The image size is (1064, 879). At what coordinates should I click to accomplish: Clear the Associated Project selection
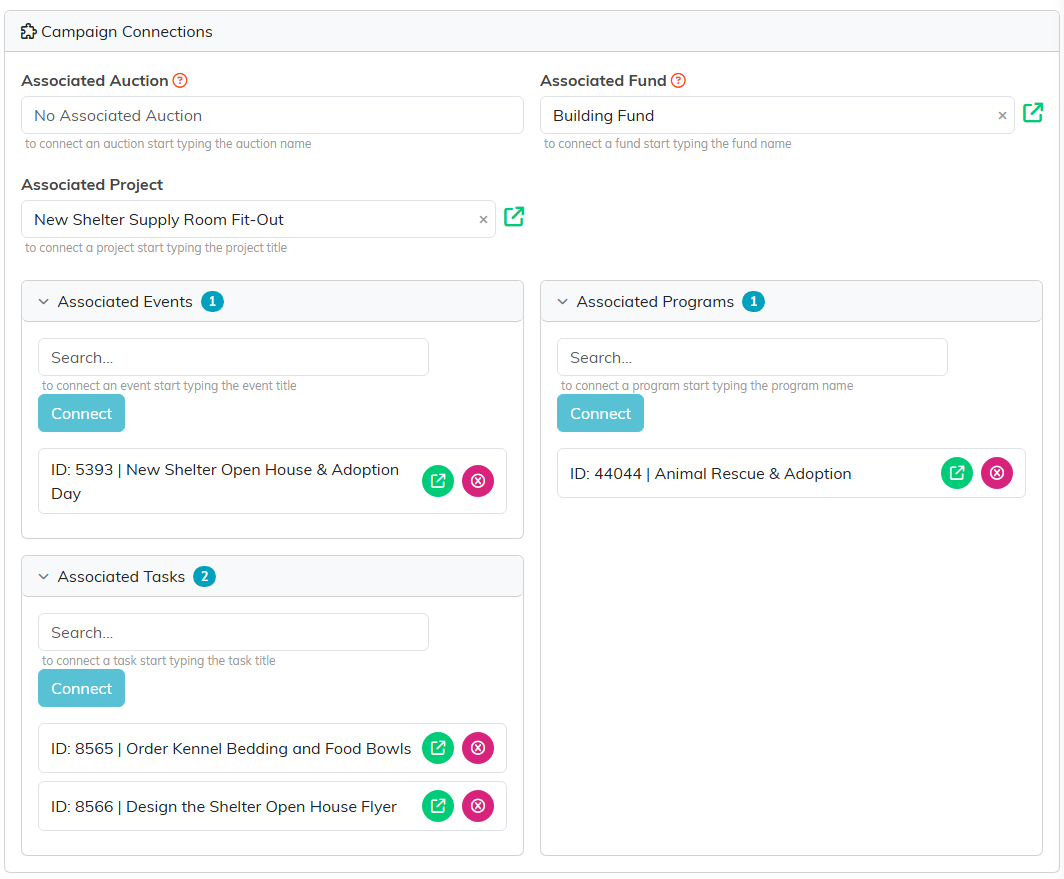coord(483,220)
